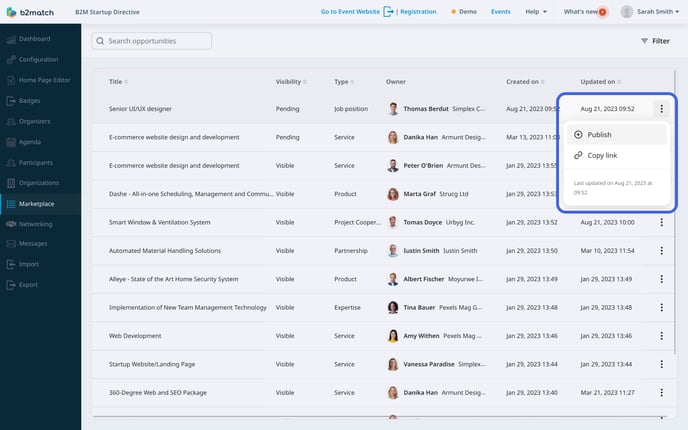This screenshot has height=430, width=688.
Task: Open the Registration link
Action: point(418,12)
